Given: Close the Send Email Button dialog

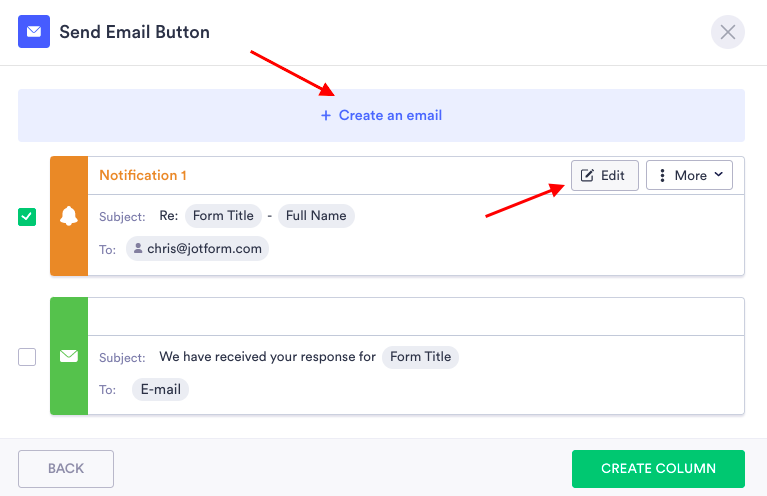Looking at the screenshot, I should 727,32.
